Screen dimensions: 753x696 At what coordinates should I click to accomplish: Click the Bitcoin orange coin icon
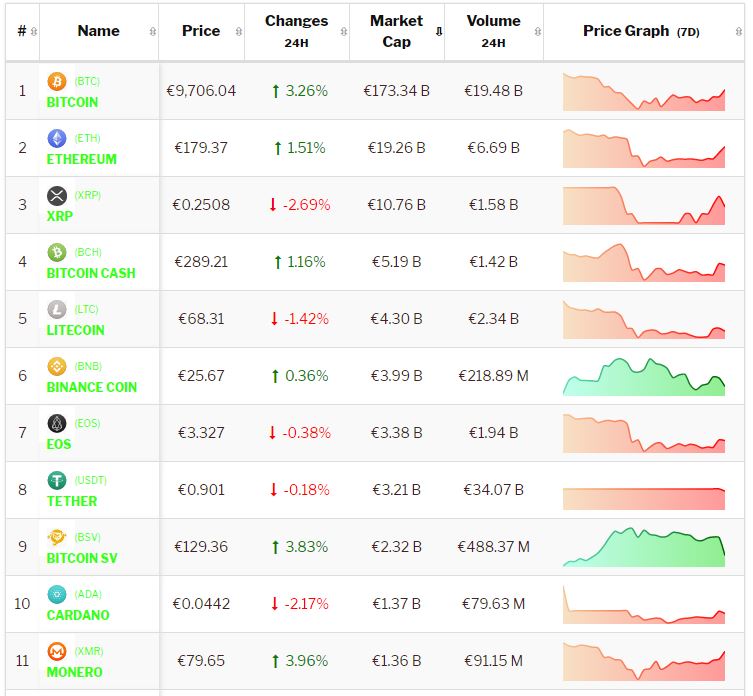click(57, 81)
